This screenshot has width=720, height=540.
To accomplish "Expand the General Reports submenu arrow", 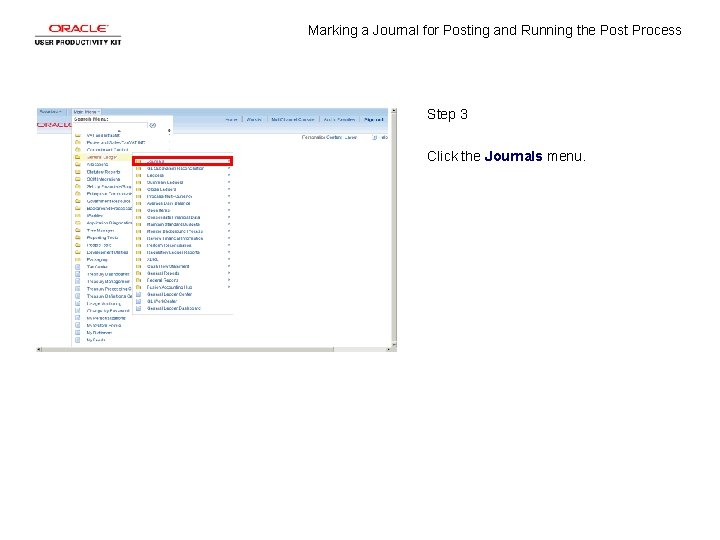I will coord(229,273).
